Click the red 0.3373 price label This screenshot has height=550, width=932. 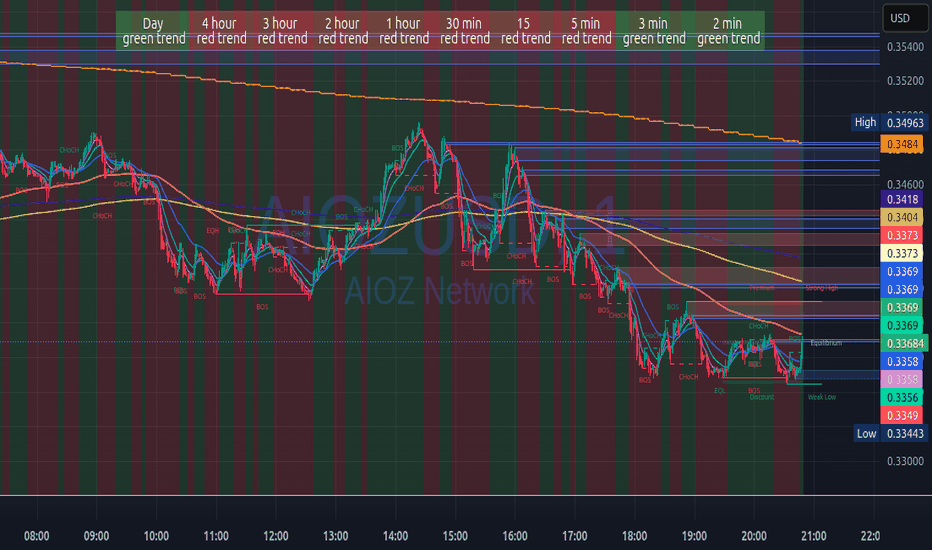click(x=902, y=235)
